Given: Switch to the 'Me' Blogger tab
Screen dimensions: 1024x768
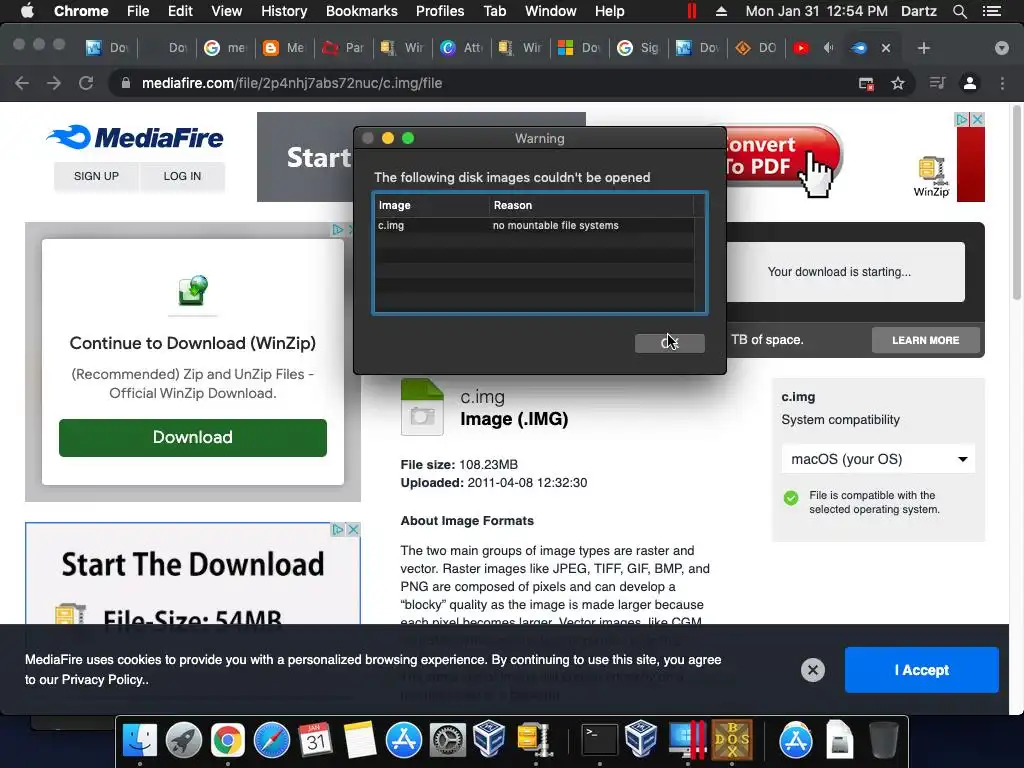Looking at the screenshot, I should [284, 48].
